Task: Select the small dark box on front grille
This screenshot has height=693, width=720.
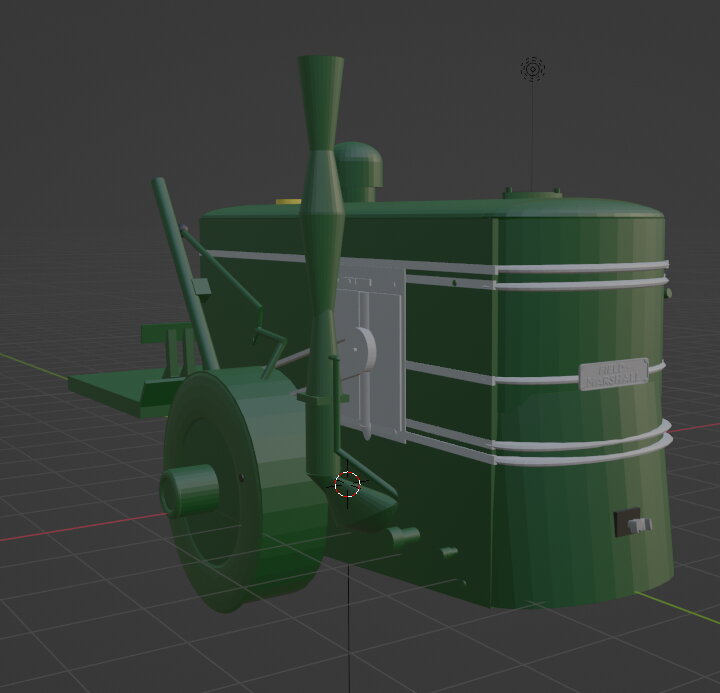Action: (627, 522)
